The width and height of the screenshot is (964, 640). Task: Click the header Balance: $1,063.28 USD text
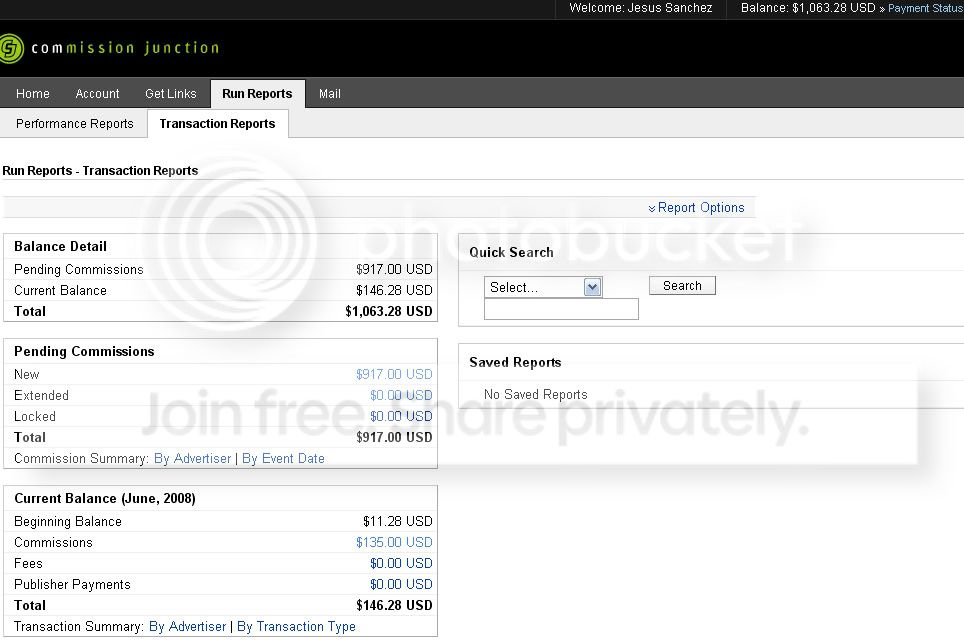point(808,8)
